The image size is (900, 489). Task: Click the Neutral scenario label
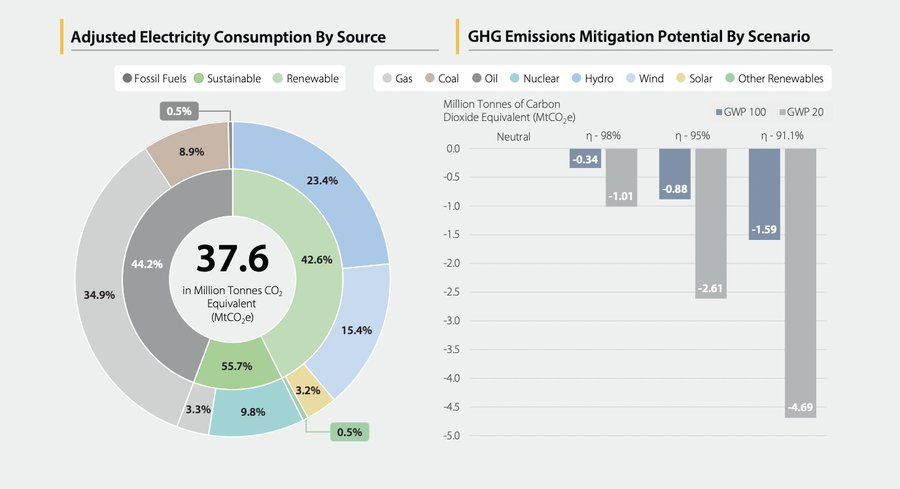[513, 136]
